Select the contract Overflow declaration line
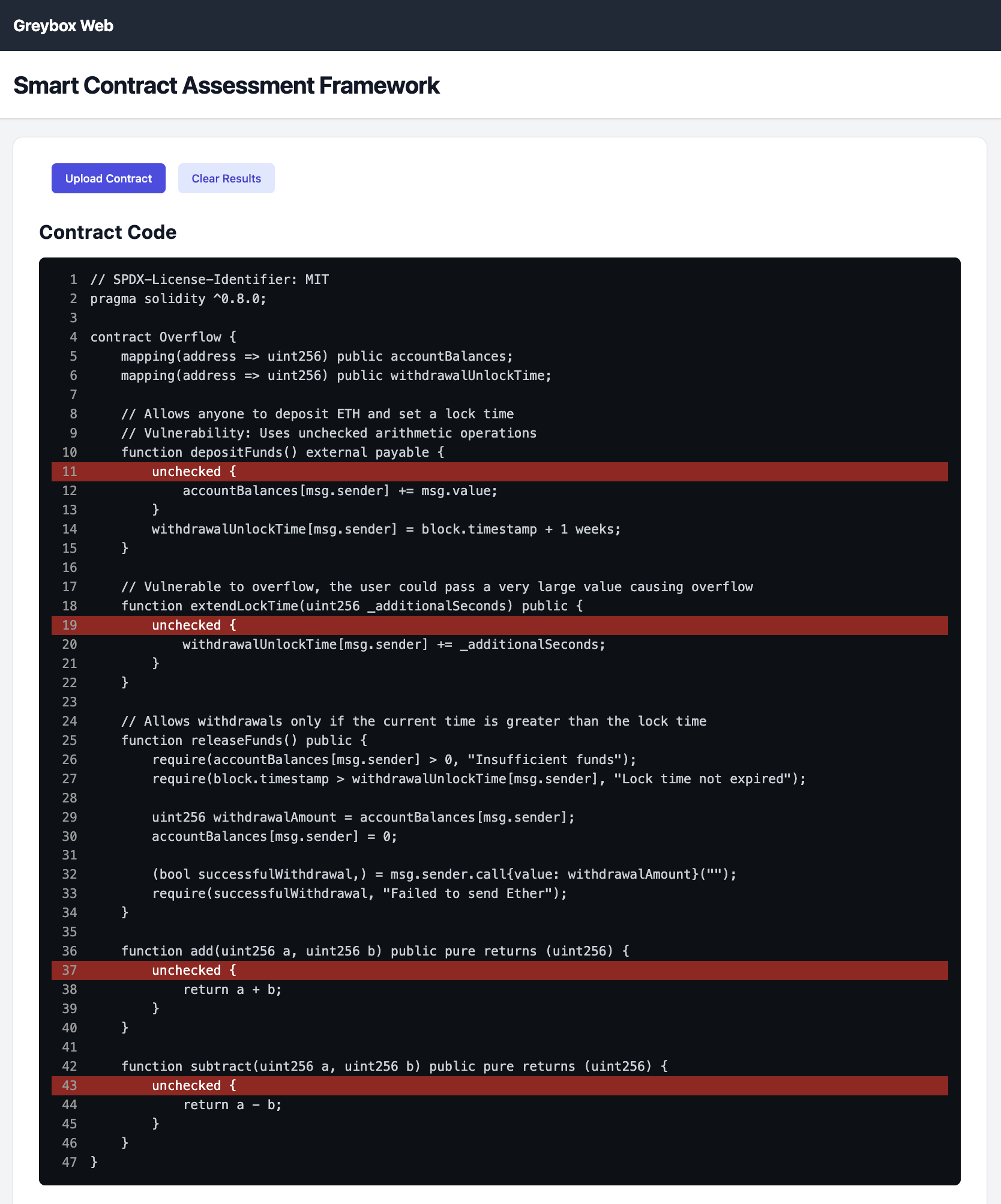The width and height of the screenshot is (1001, 1204). click(x=162, y=337)
